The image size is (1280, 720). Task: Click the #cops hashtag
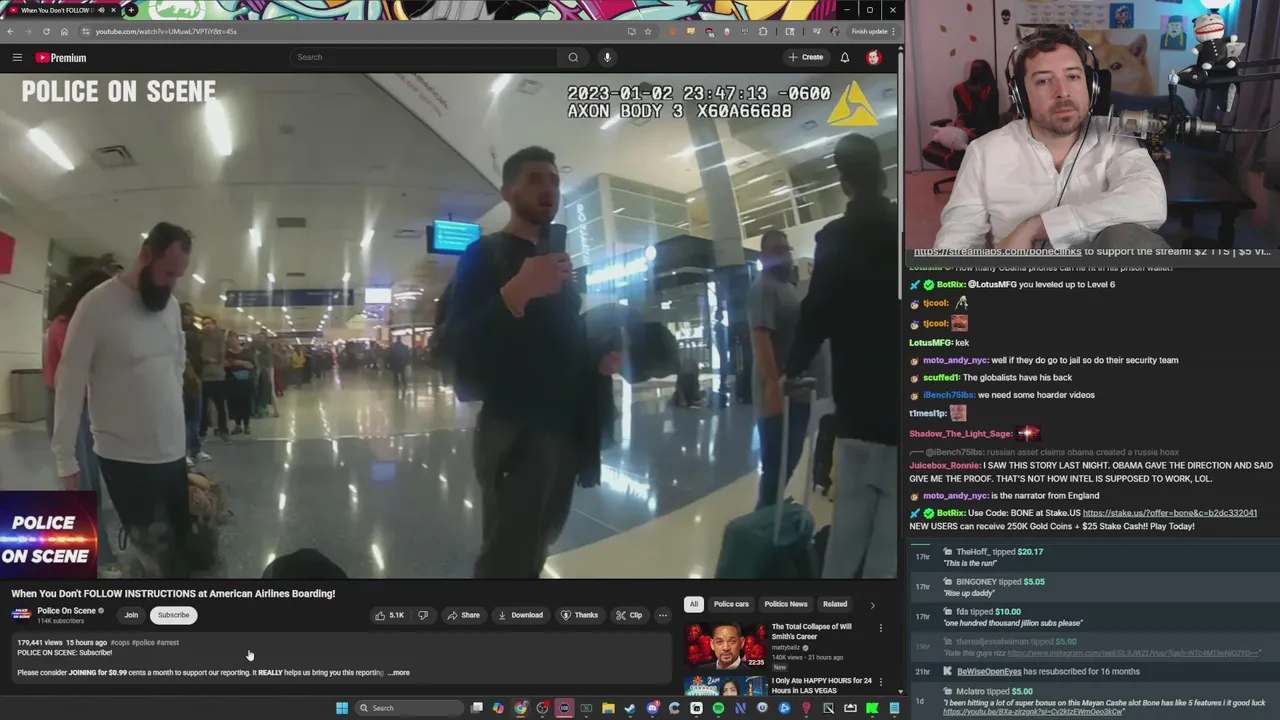120,643
